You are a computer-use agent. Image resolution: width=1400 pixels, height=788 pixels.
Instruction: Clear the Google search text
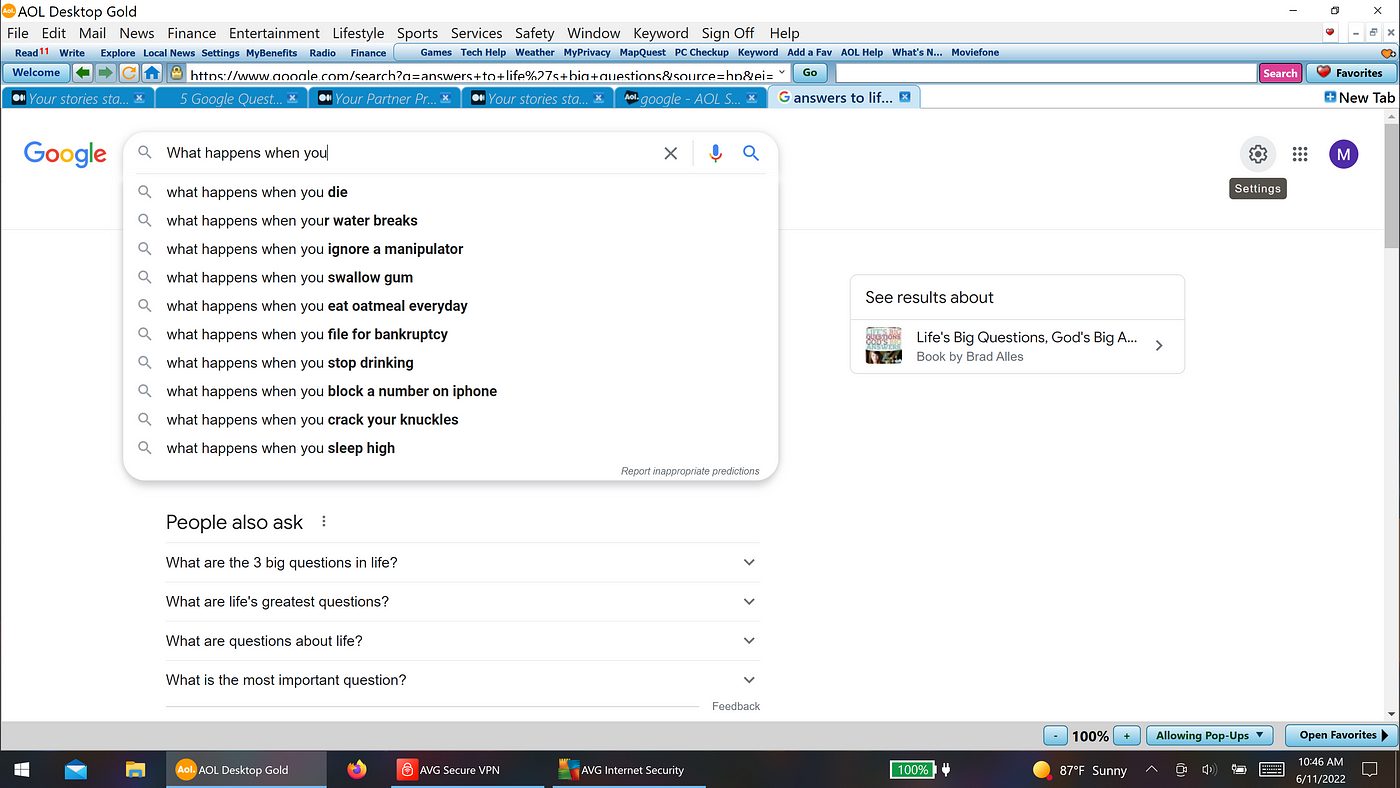tap(671, 153)
